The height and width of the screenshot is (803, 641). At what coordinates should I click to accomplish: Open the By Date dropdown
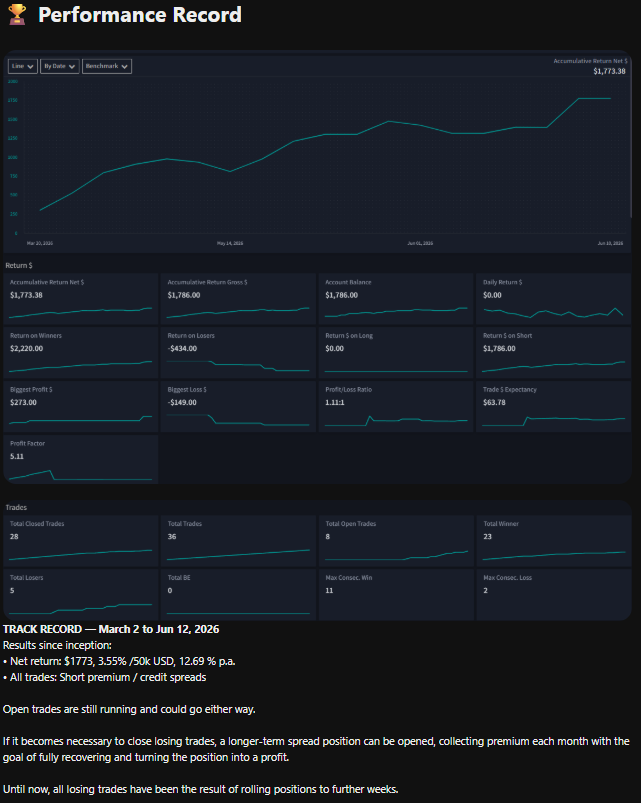59,66
